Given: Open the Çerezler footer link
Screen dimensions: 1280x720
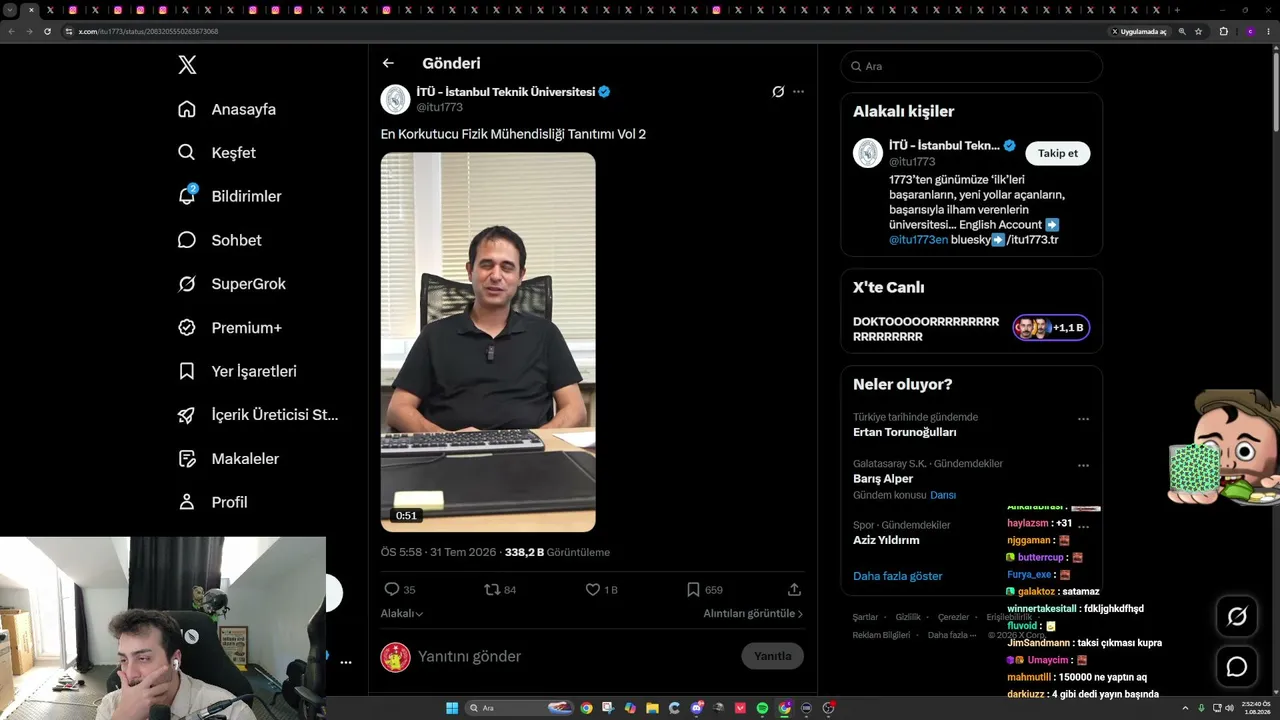Looking at the screenshot, I should [x=953, y=617].
